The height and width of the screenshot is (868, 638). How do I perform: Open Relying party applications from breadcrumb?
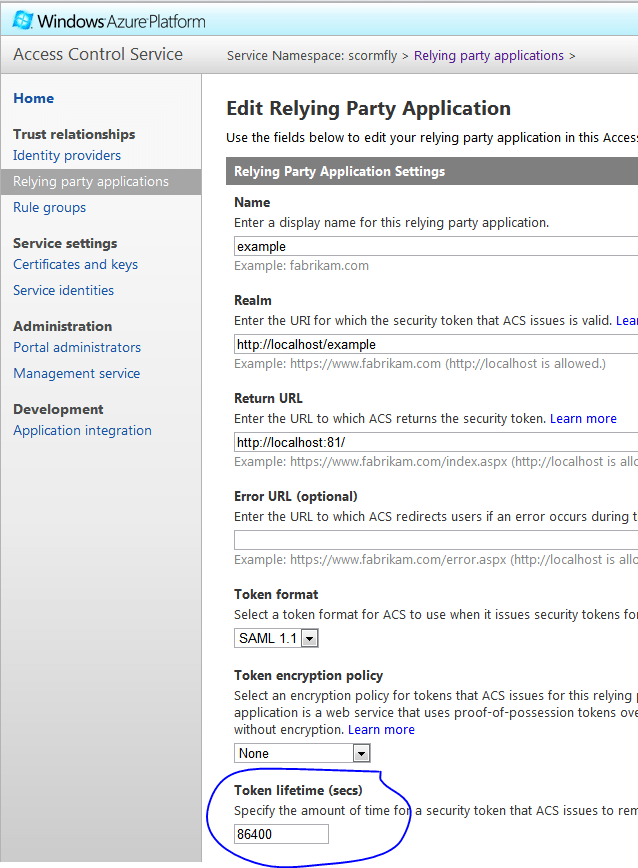pyautogui.click(x=489, y=55)
